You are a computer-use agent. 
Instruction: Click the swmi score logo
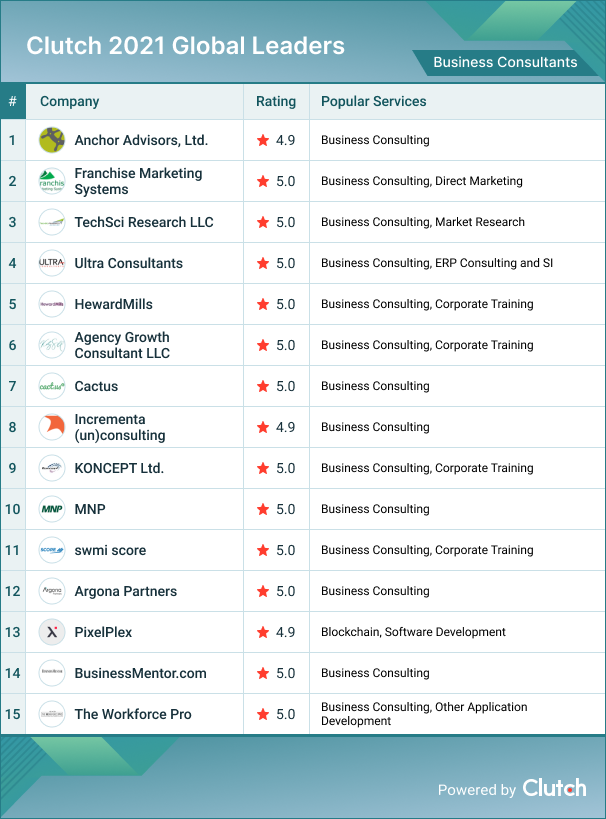(x=52, y=550)
